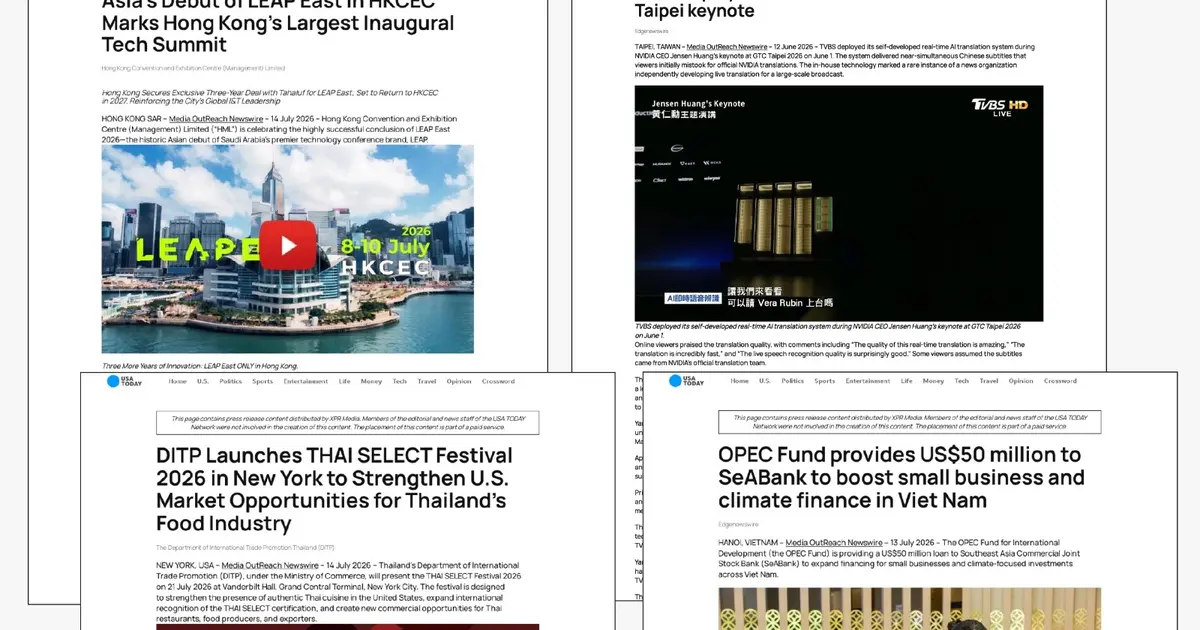The image size is (1200, 630).
Task: Click the Edgenewswire byline on the Taipei keynote page
Action: tap(651, 31)
